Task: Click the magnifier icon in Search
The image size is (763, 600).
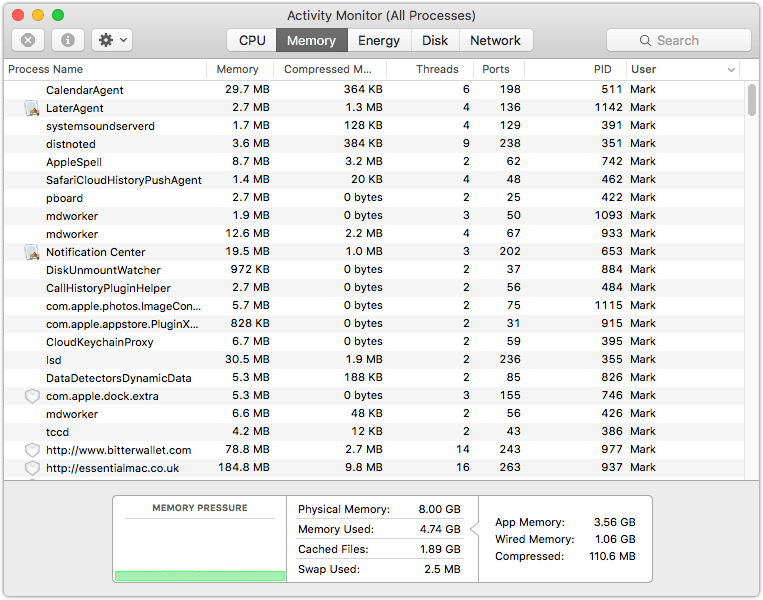Action: coord(645,40)
